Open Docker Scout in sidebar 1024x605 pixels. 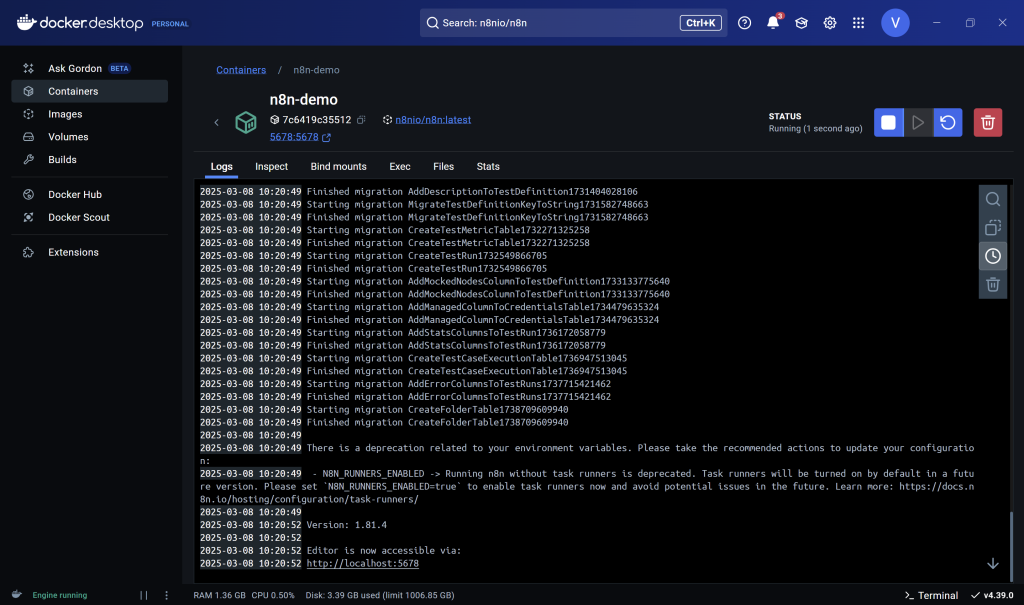[x=89, y=218]
